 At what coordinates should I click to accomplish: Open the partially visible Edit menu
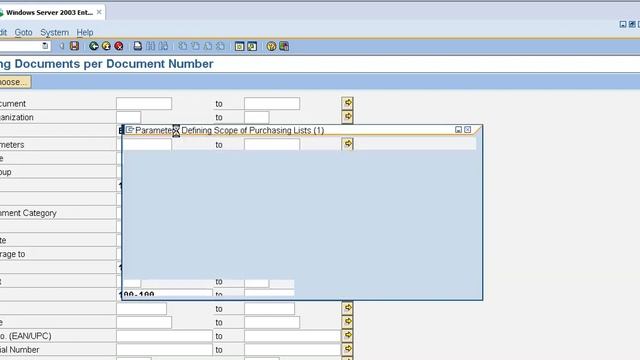tap(3, 32)
